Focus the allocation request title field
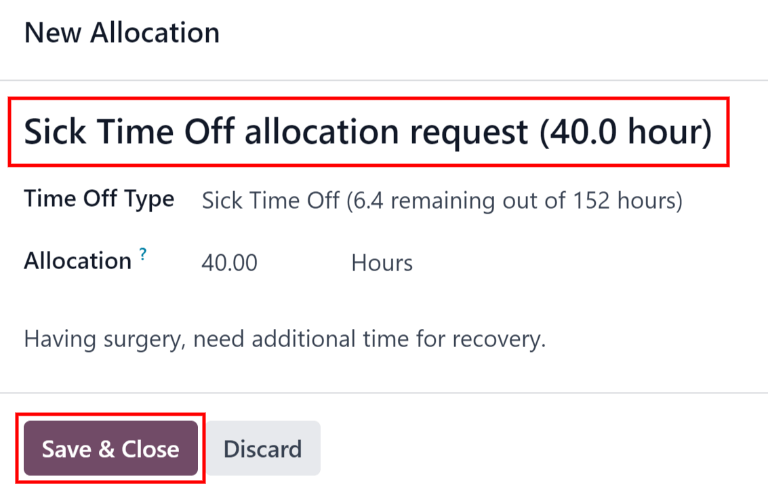This screenshot has width=768, height=497. 368,131
